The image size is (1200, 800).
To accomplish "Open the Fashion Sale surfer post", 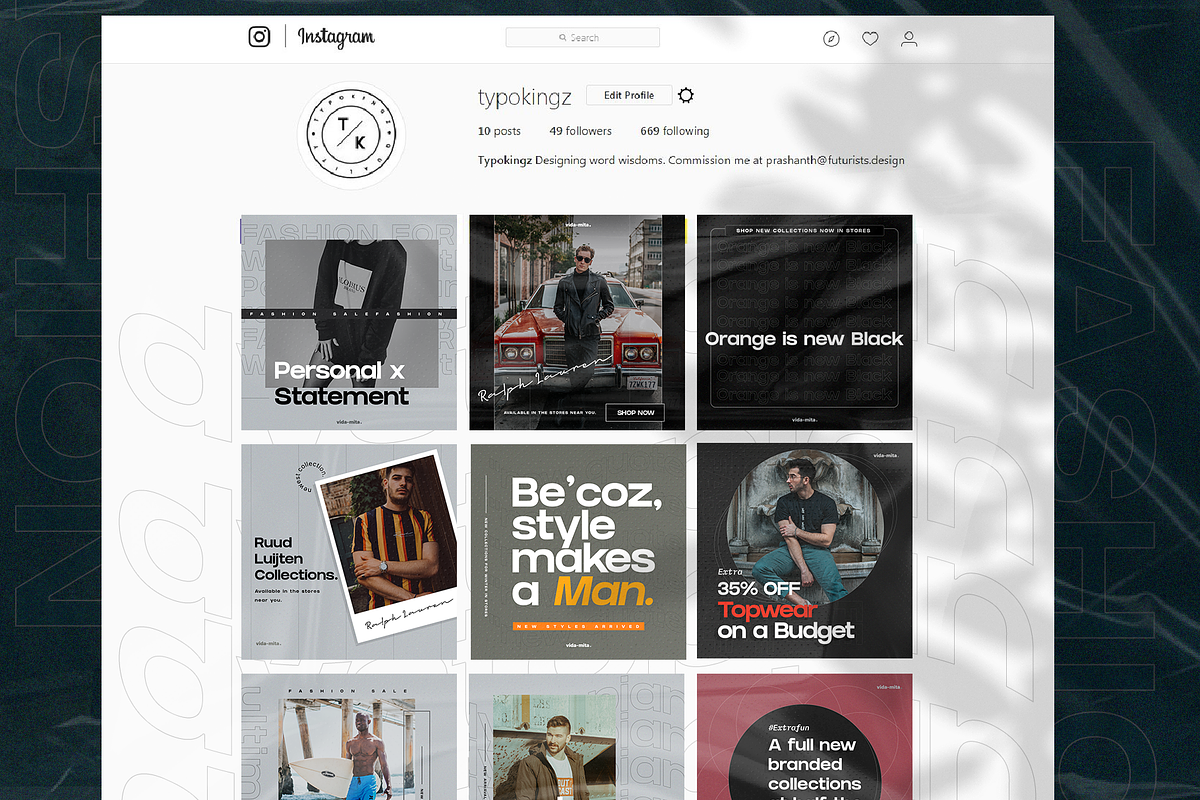I will click(349, 736).
